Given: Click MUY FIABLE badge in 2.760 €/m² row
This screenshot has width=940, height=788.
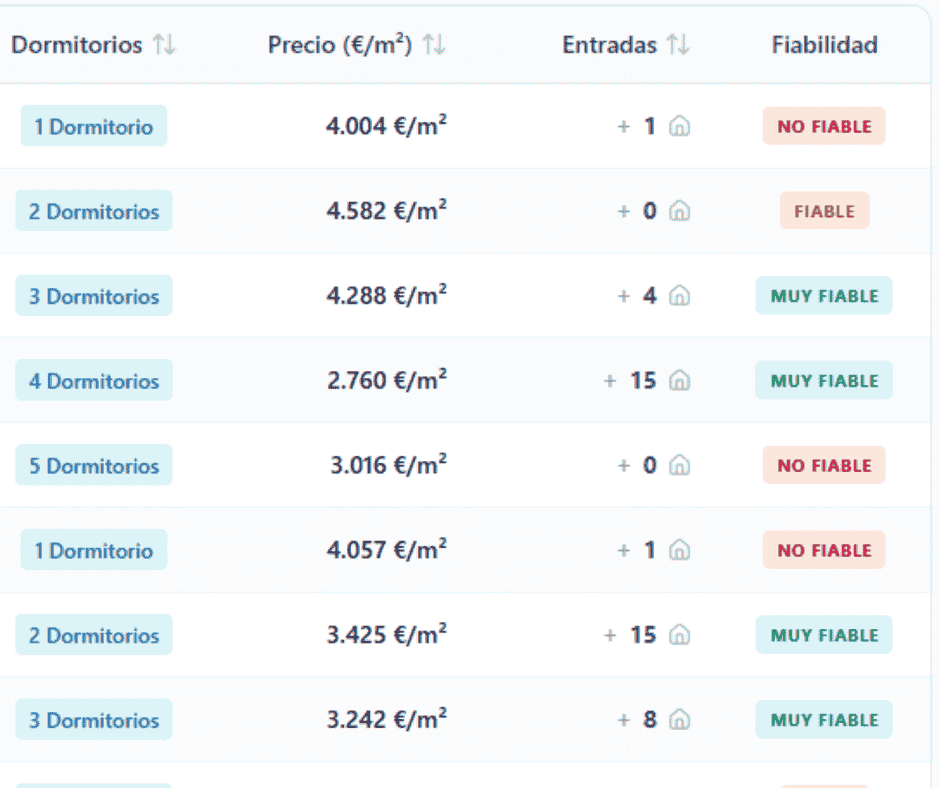Looking at the screenshot, I should (x=824, y=381).
